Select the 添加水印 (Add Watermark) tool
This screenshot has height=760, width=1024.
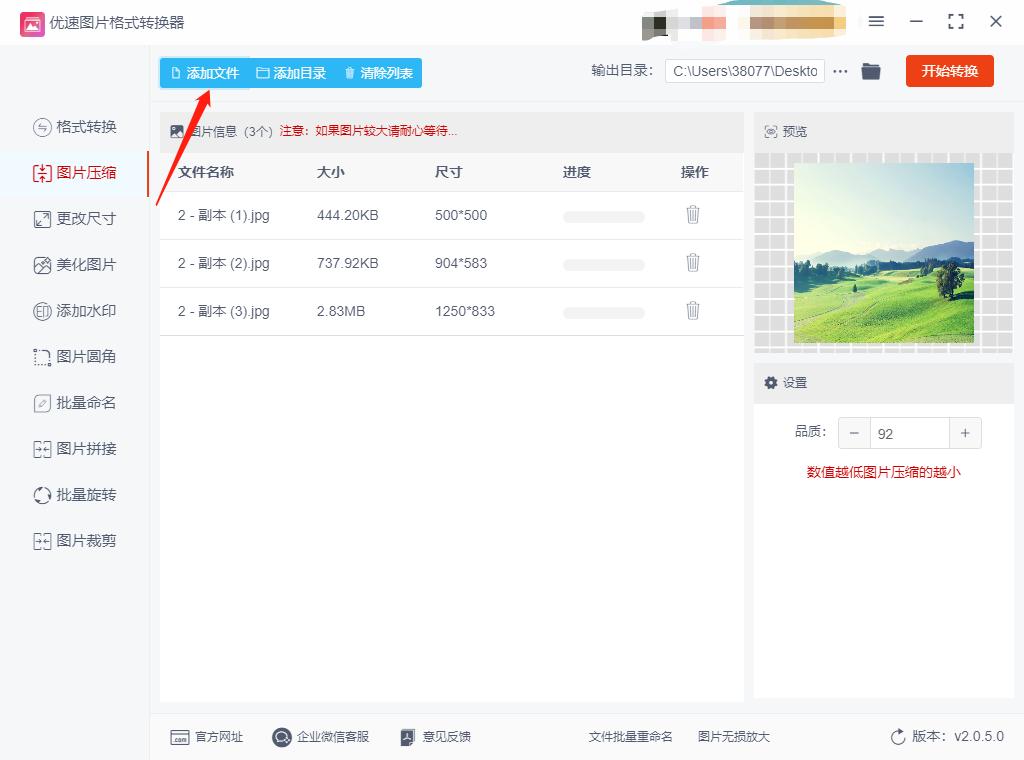pyautogui.click(x=75, y=310)
